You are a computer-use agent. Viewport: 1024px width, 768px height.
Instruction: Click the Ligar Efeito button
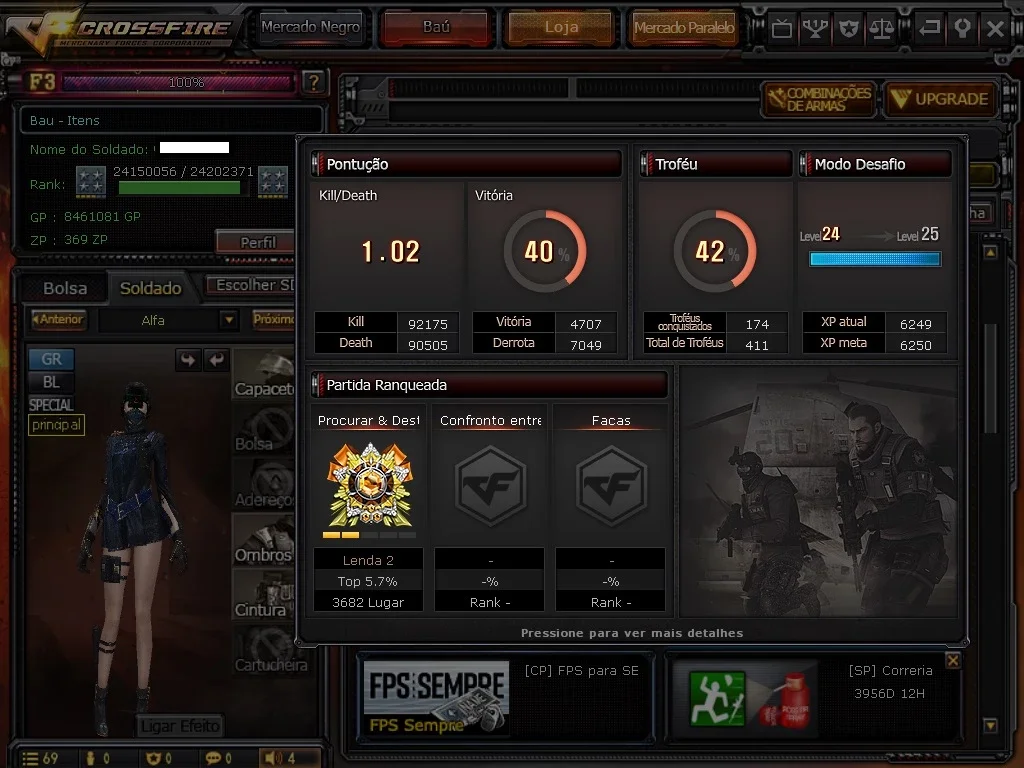(x=180, y=726)
